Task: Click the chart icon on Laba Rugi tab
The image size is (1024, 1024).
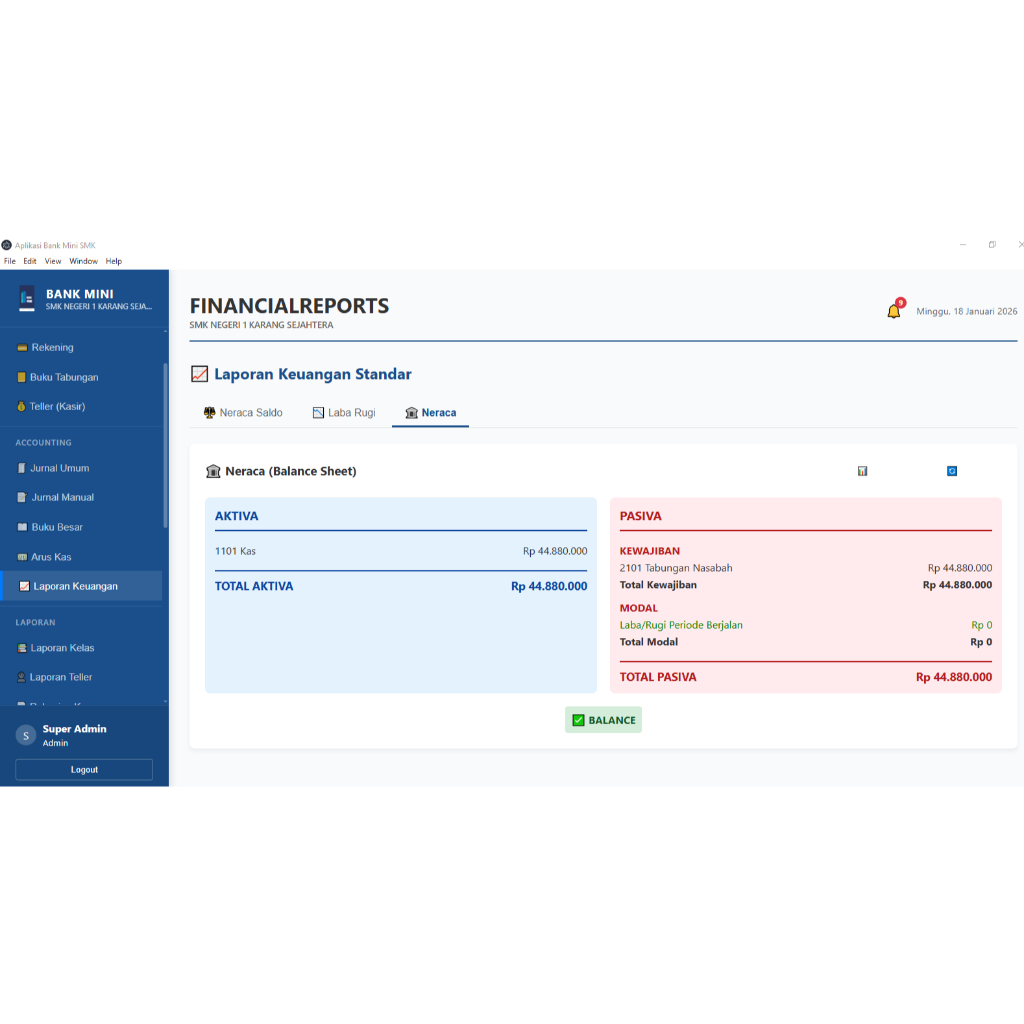Action: (318, 413)
